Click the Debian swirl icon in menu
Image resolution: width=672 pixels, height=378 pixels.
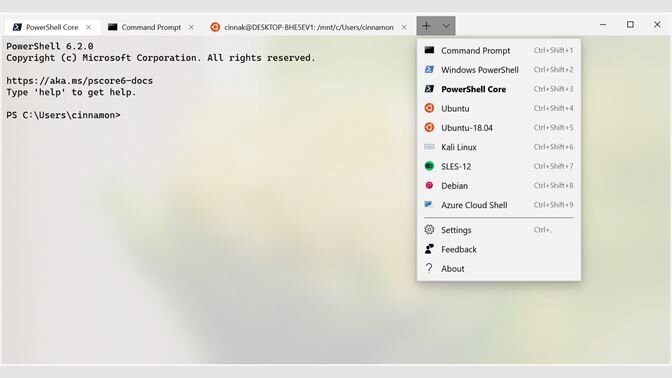pos(429,185)
